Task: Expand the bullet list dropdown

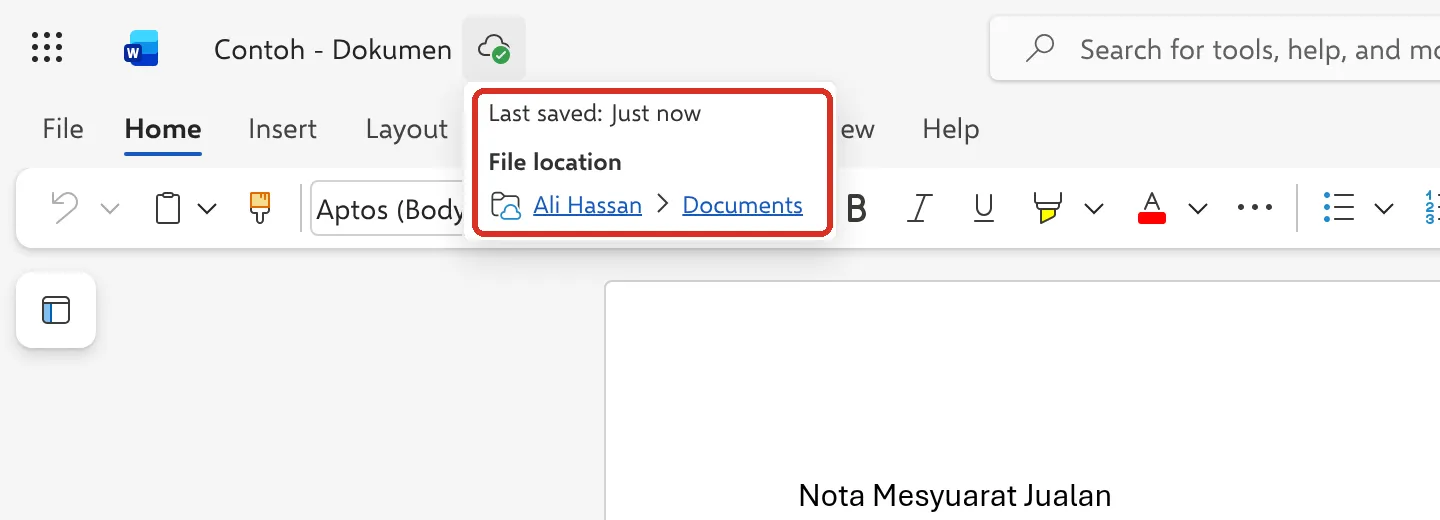Action: (1384, 209)
